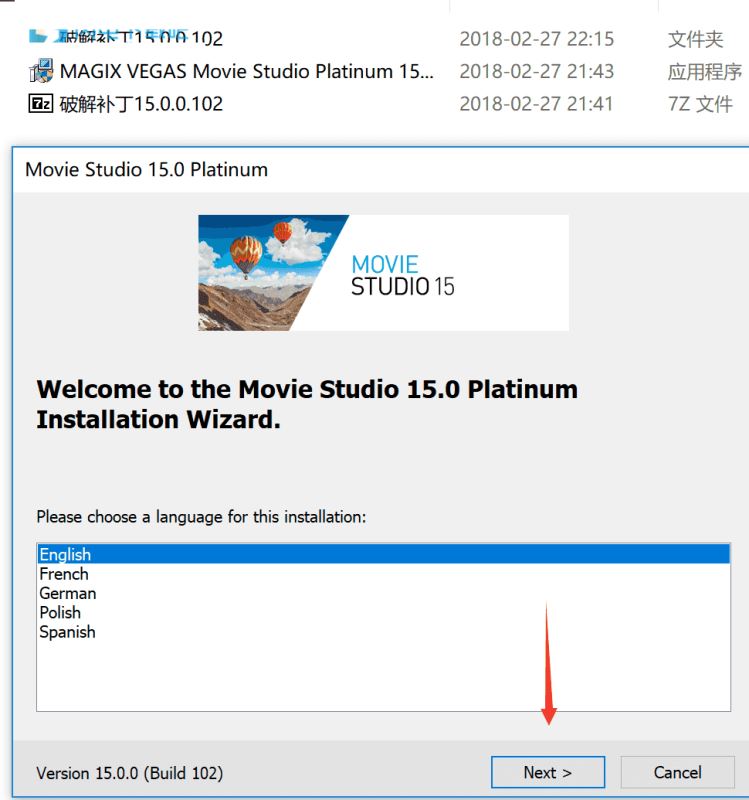The image size is (749, 800).
Task: Click the 7z archive file icon
Action: [x=40, y=104]
